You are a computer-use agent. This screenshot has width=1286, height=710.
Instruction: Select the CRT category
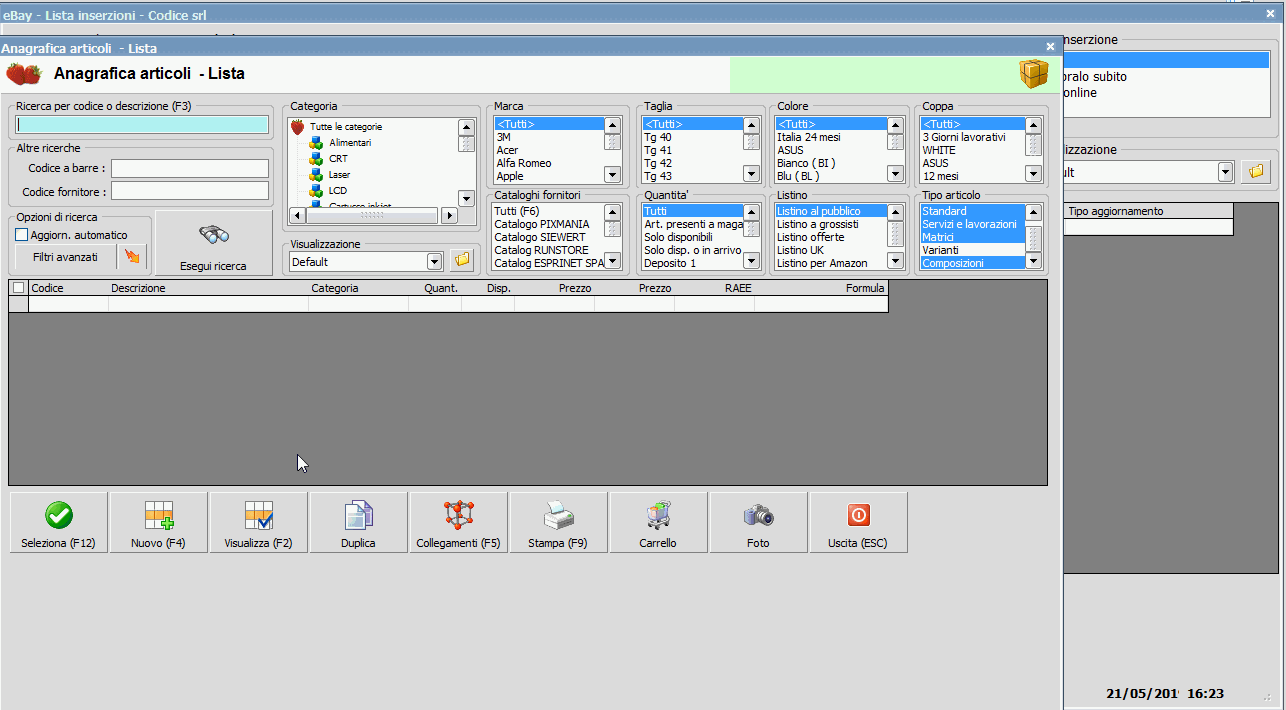[x=338, y=159]
